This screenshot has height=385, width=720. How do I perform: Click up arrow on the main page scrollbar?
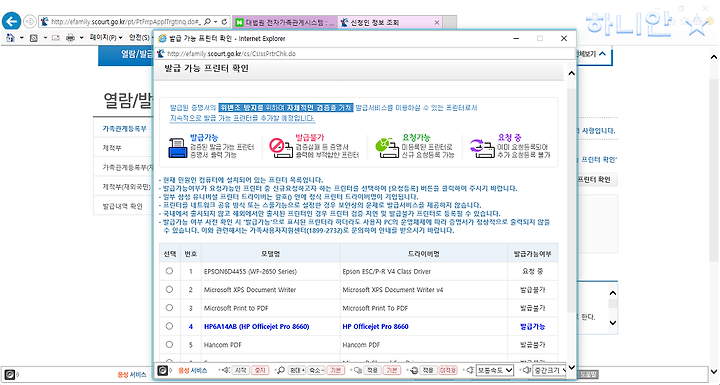point(714,57)
